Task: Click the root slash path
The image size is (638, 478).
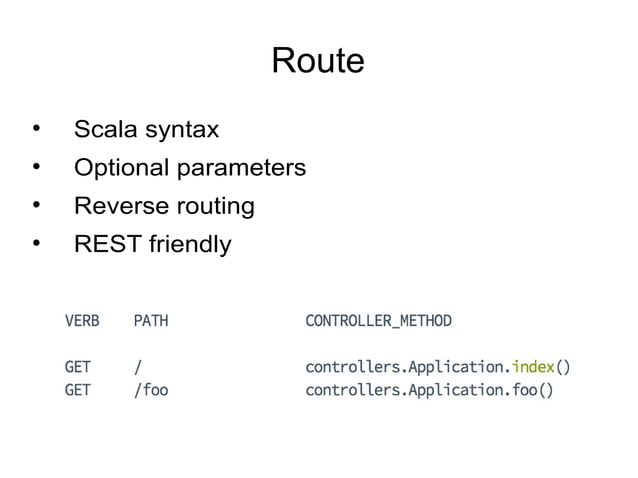Action: click(138, 367)
